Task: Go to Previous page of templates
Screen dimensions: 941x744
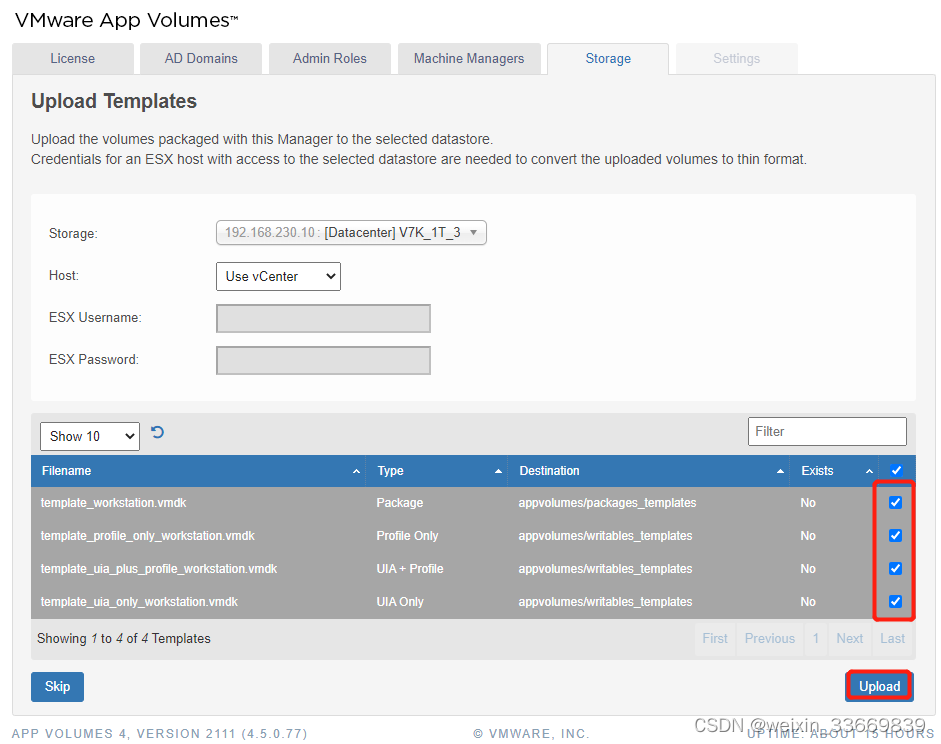Action: [769, 638]
